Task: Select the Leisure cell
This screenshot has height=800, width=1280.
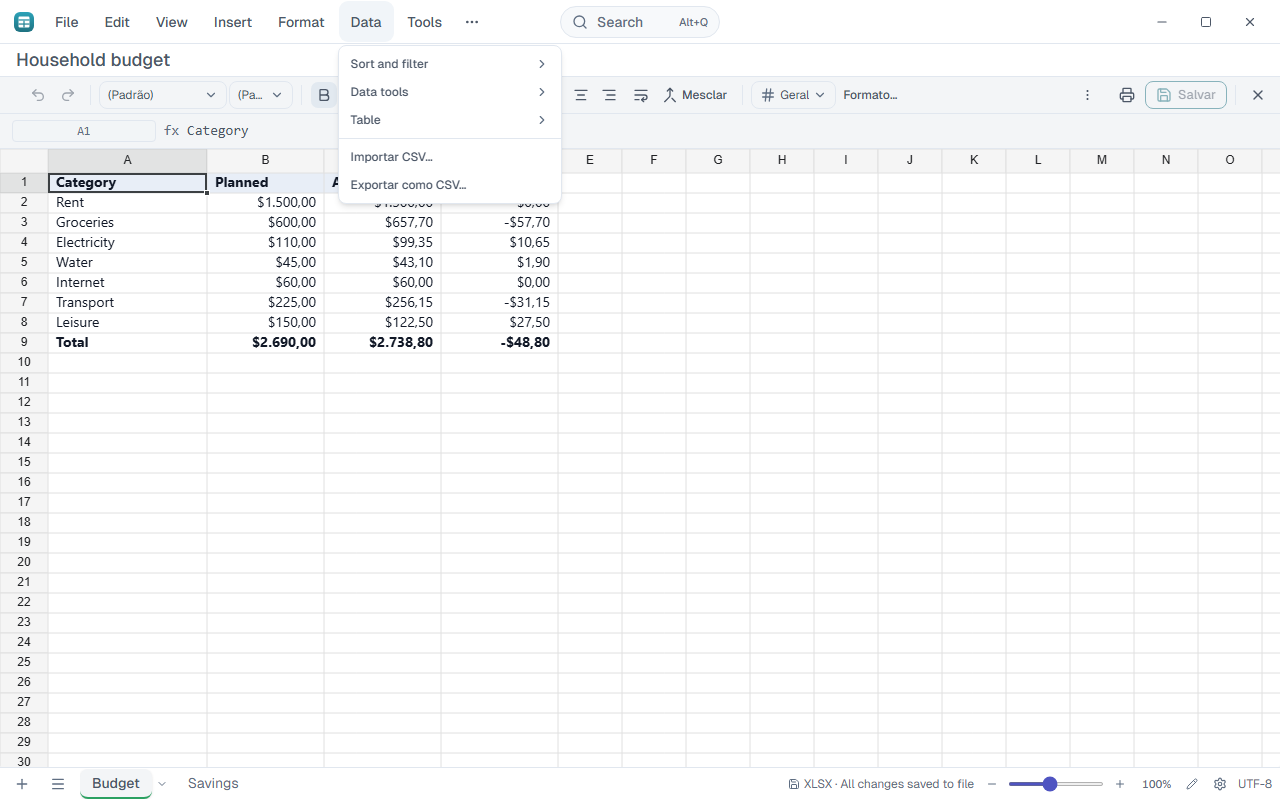Action: point(127,322)
